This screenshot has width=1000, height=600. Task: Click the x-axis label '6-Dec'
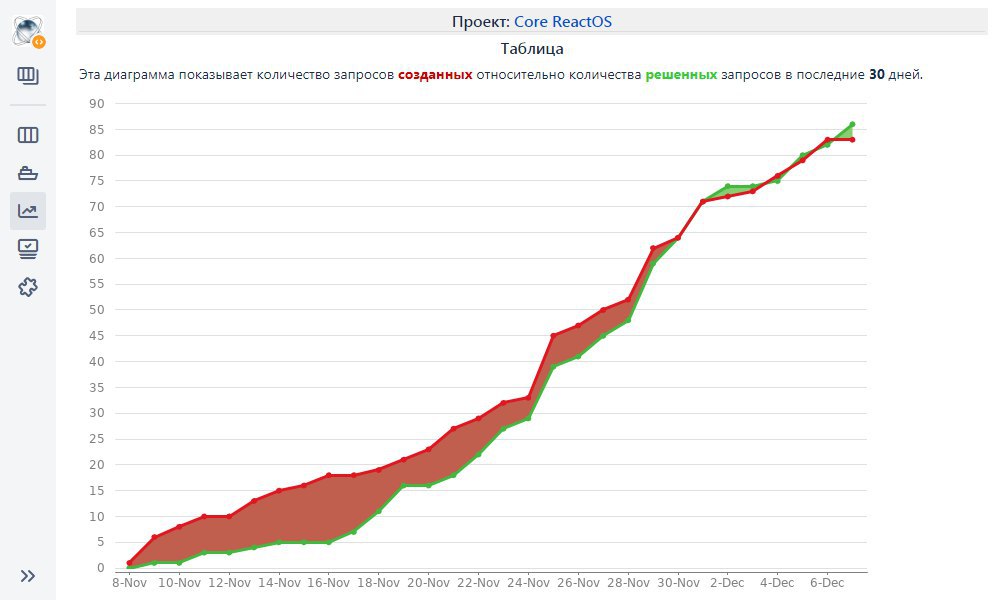point(827,583)
